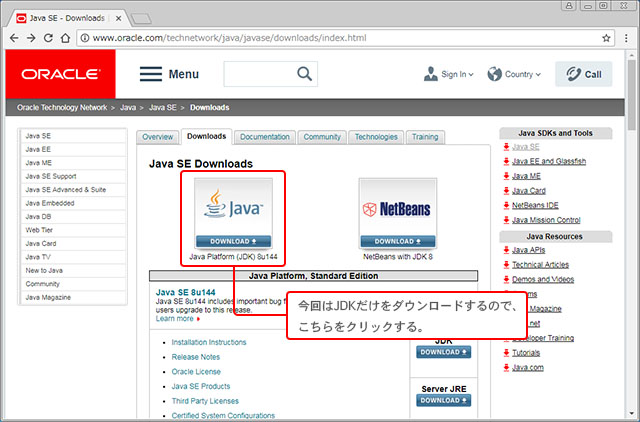The image size is (640, 422).
Task: Click the NetBeans with JDK 8 DOWNLOAD button
Action: pyautogui.click(x=398, y=241)
